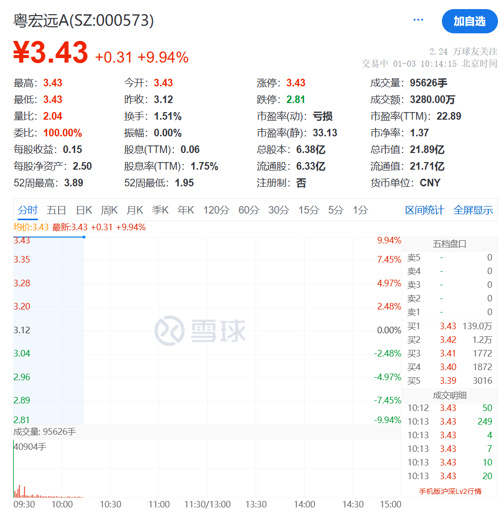Switch to the 日K chart tab
The image size is (500, 512).
(x=84, y=210)
